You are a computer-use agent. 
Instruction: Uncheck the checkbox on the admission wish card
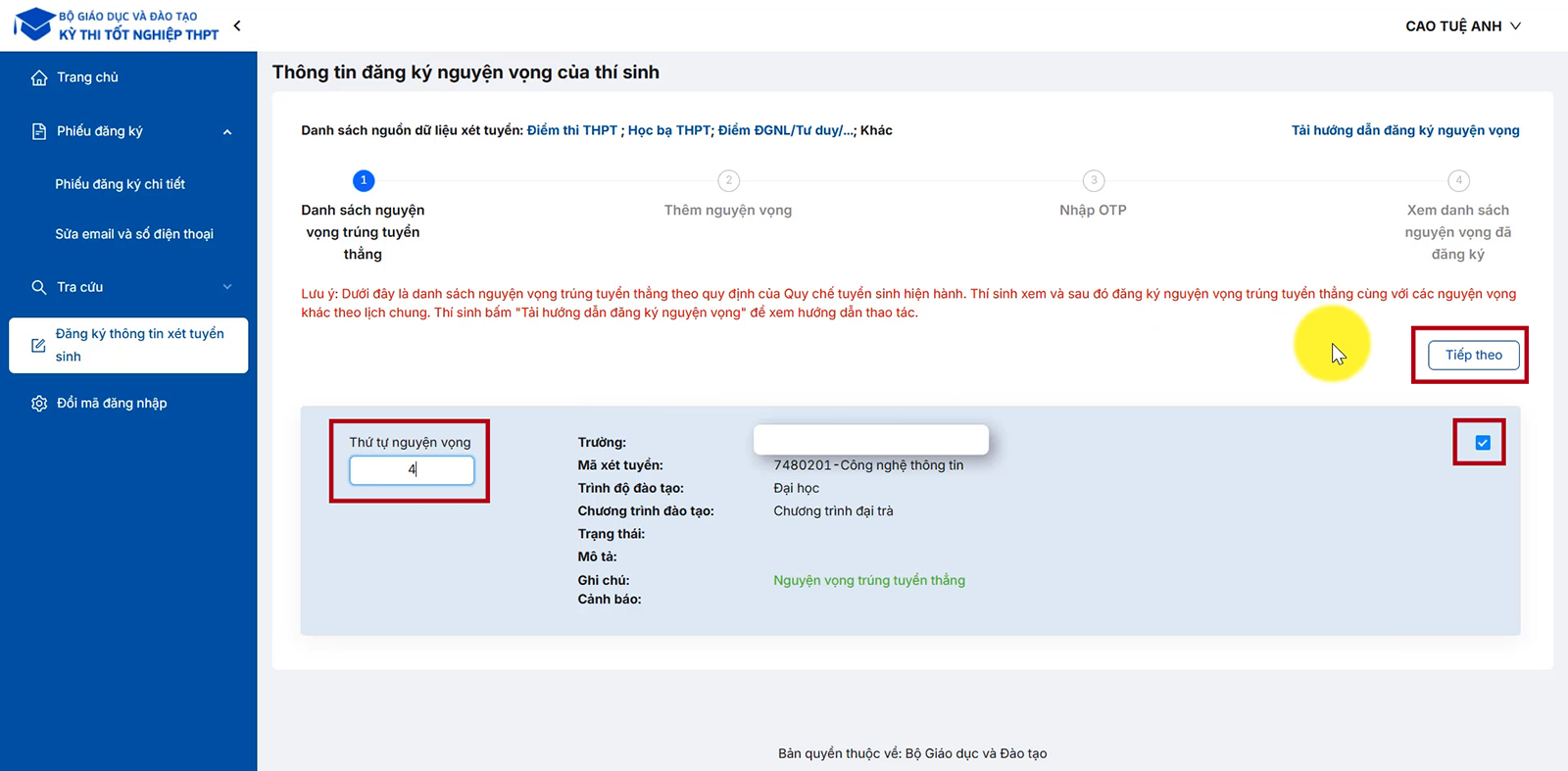point(1483,443)
